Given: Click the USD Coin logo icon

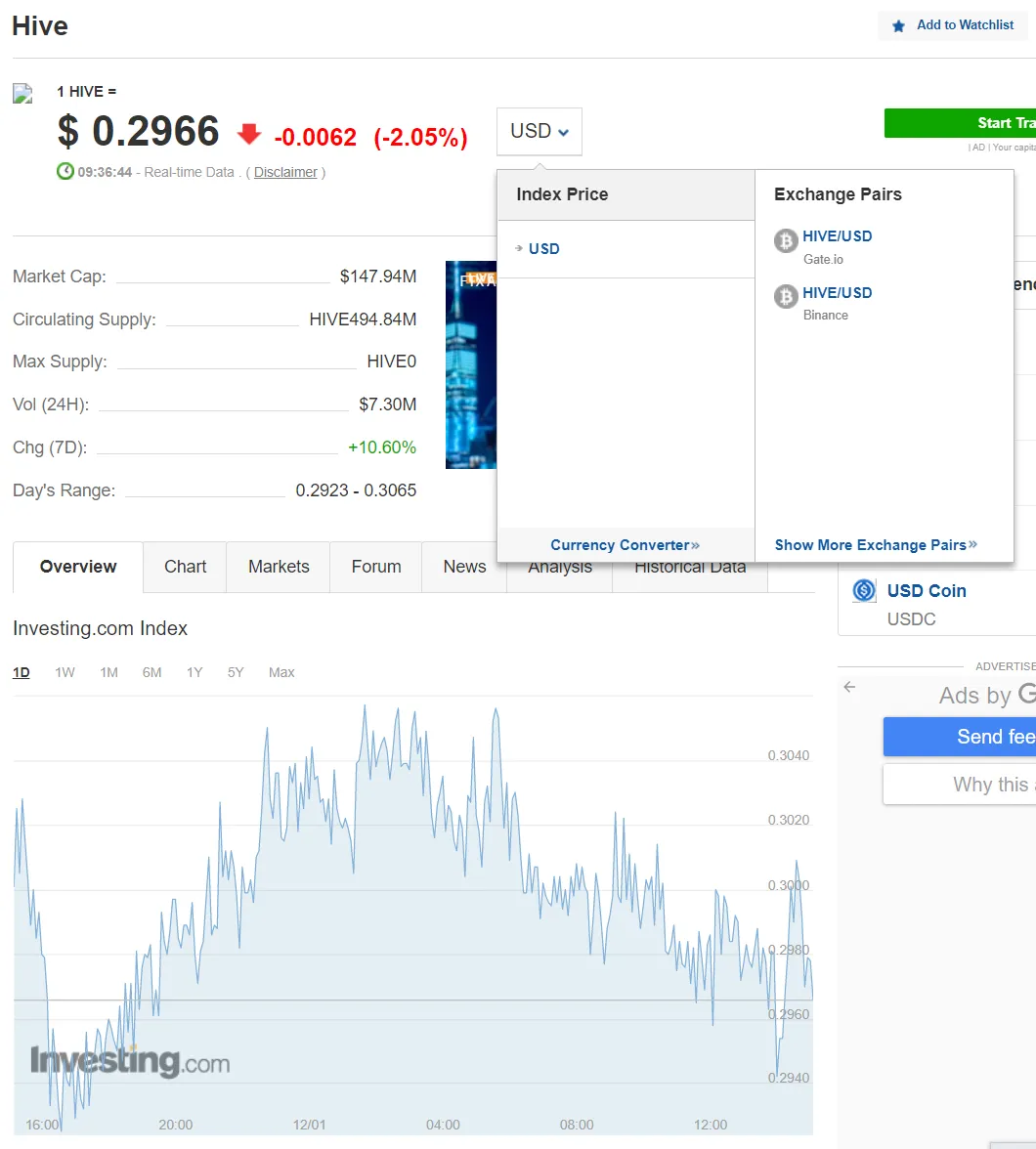Looking at the screenshot, I should click(864, 590).
